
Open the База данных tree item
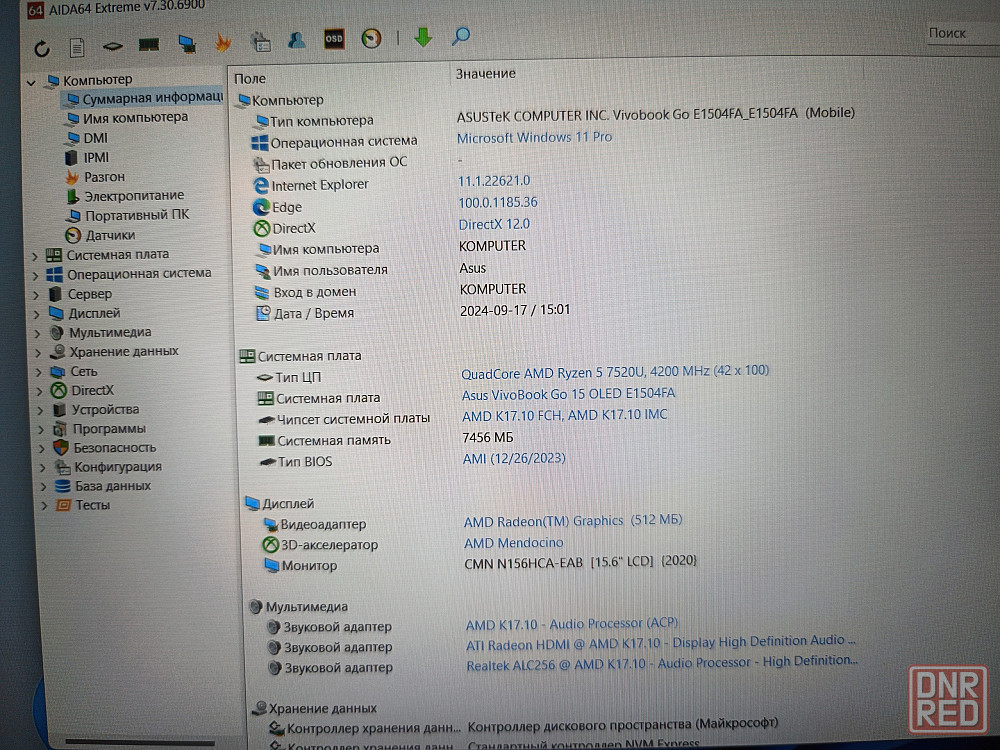pos(103,486)
